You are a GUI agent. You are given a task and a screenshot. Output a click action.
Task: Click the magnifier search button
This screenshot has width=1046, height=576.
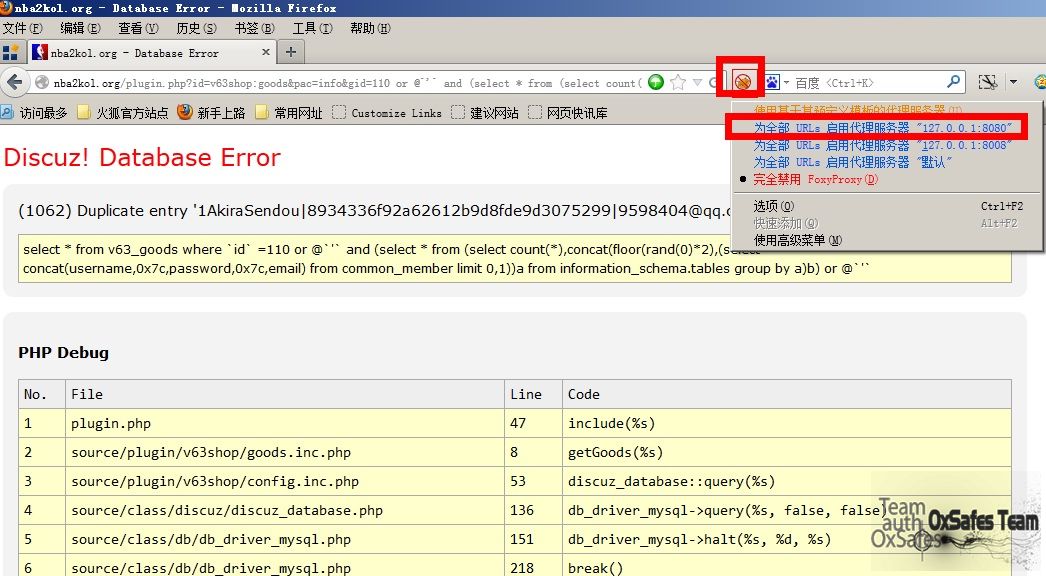(954, 82)
